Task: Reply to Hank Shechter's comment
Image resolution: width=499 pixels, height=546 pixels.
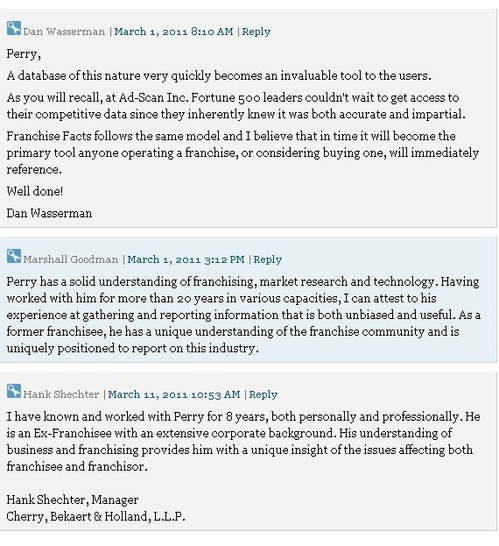Action: point(263,395)
